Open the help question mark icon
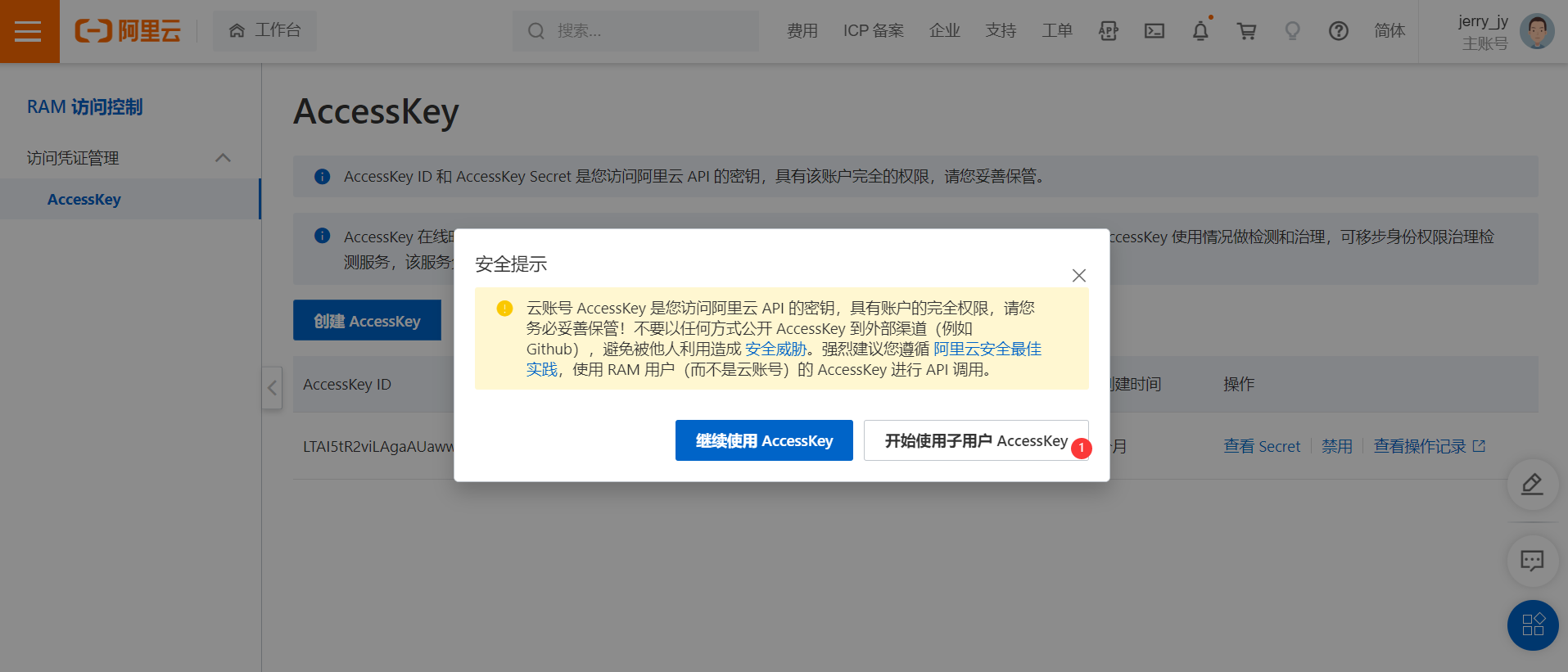 [1338, 31]
